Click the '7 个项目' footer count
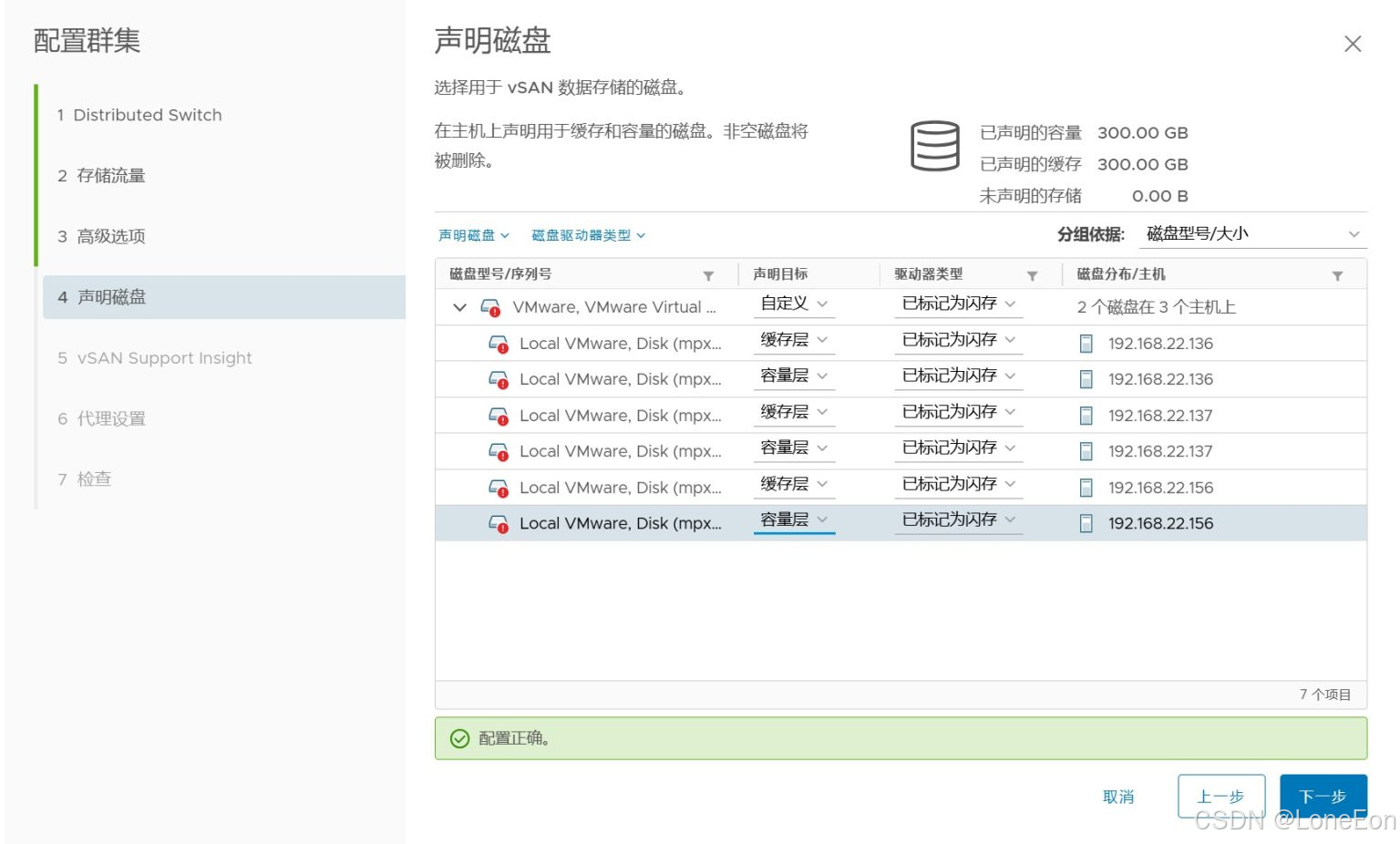Image resolution: width=1400 pixels, height=844 pixels. tap(1325, 695)
